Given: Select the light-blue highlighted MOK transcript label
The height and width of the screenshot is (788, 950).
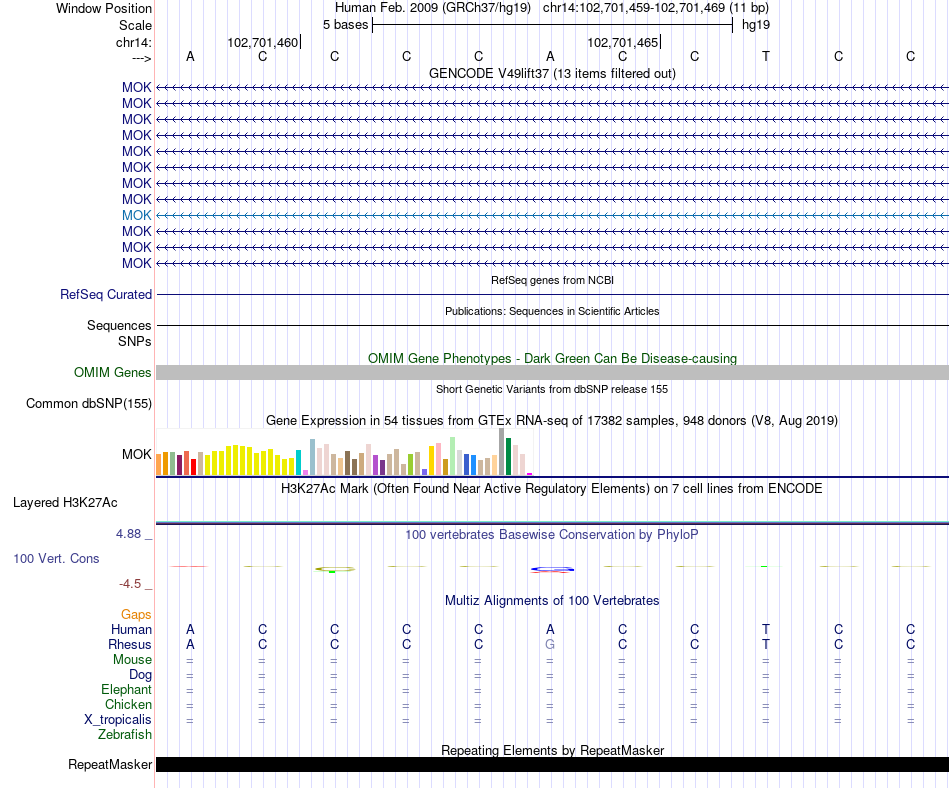Looking at the screenshot, I should [x=136, y=215].
